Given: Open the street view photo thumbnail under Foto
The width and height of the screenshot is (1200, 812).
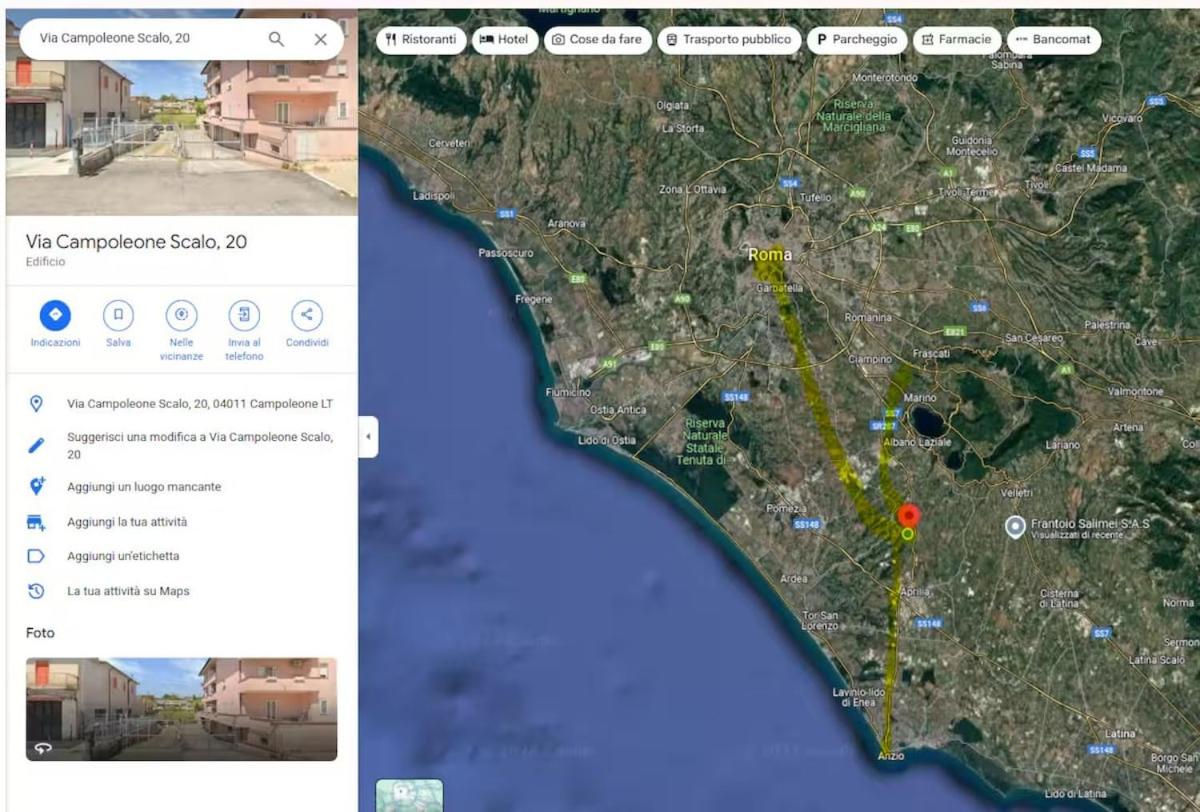Looking at the screenshot, I should tap(181, 709).
